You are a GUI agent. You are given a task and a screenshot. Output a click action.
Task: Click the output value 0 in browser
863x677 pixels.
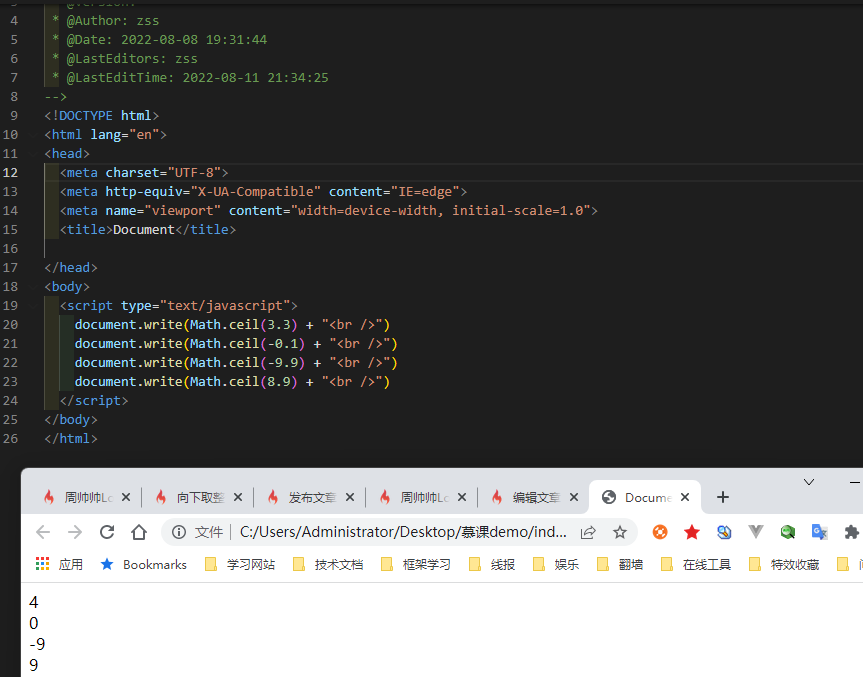(x=34, y=623)
